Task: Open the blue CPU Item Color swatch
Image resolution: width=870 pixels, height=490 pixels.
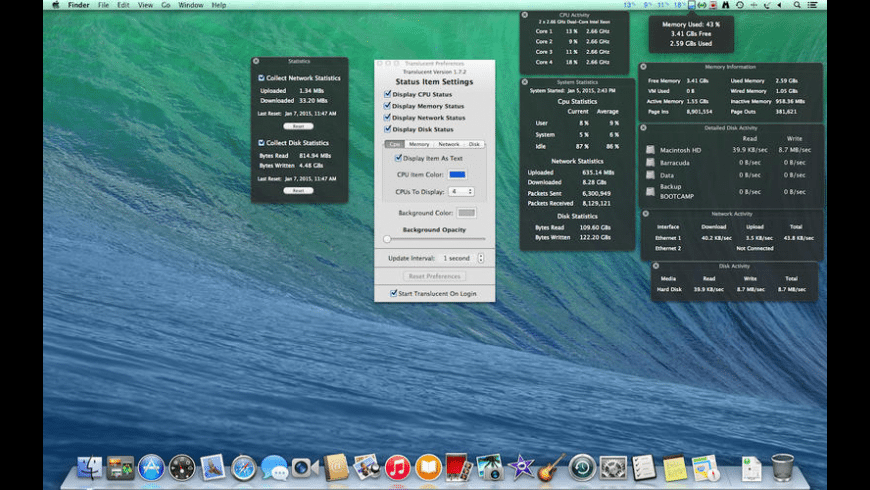Action: (x=457, y=174)
